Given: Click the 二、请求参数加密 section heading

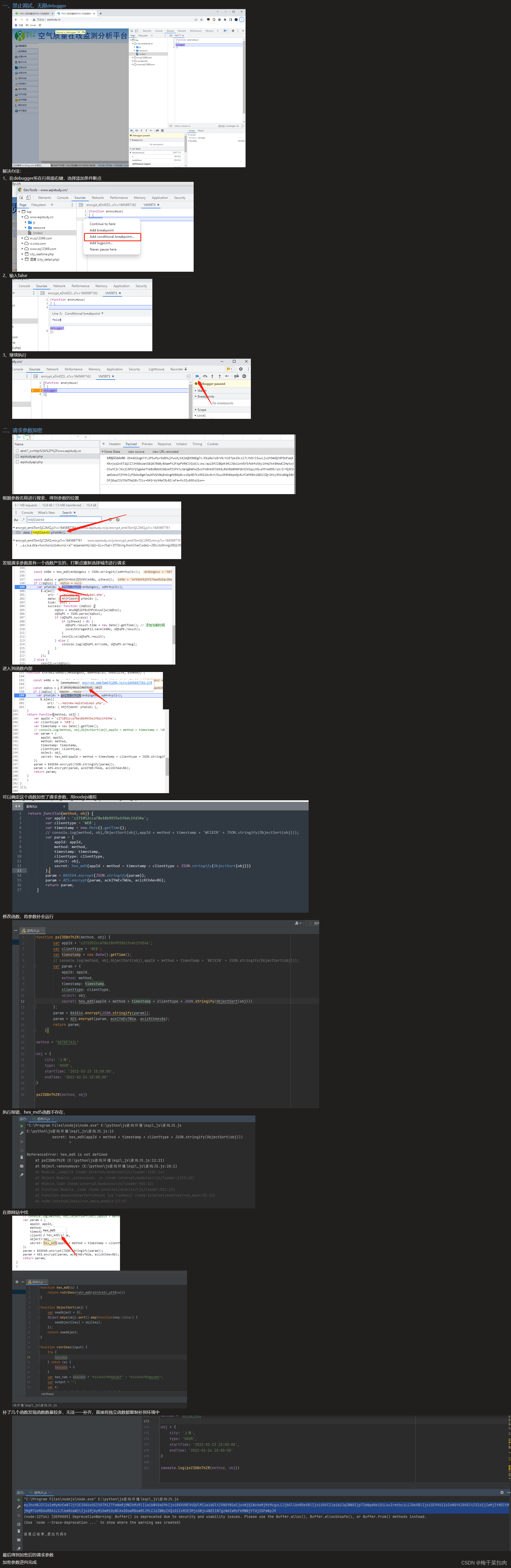Looking at the screenshot, I should 23,430.
